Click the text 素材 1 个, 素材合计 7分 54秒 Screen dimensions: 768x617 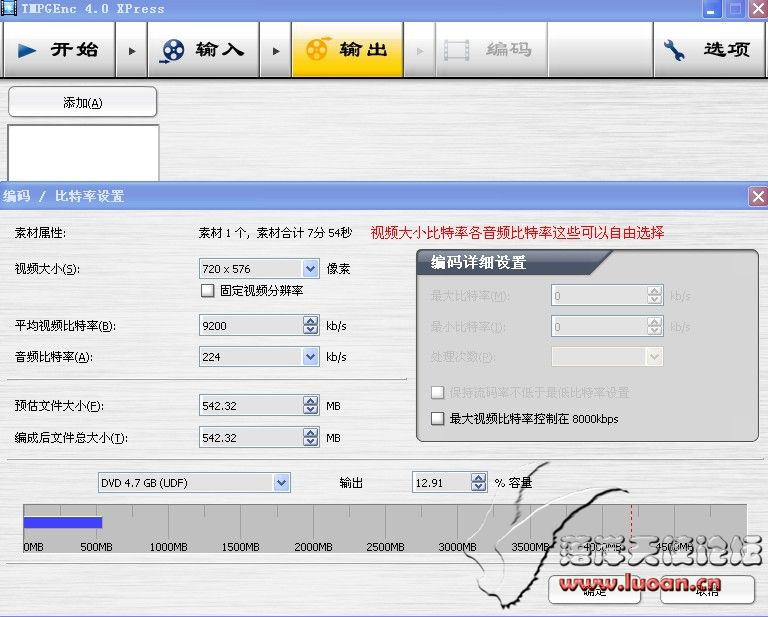[x=275, y=233]
